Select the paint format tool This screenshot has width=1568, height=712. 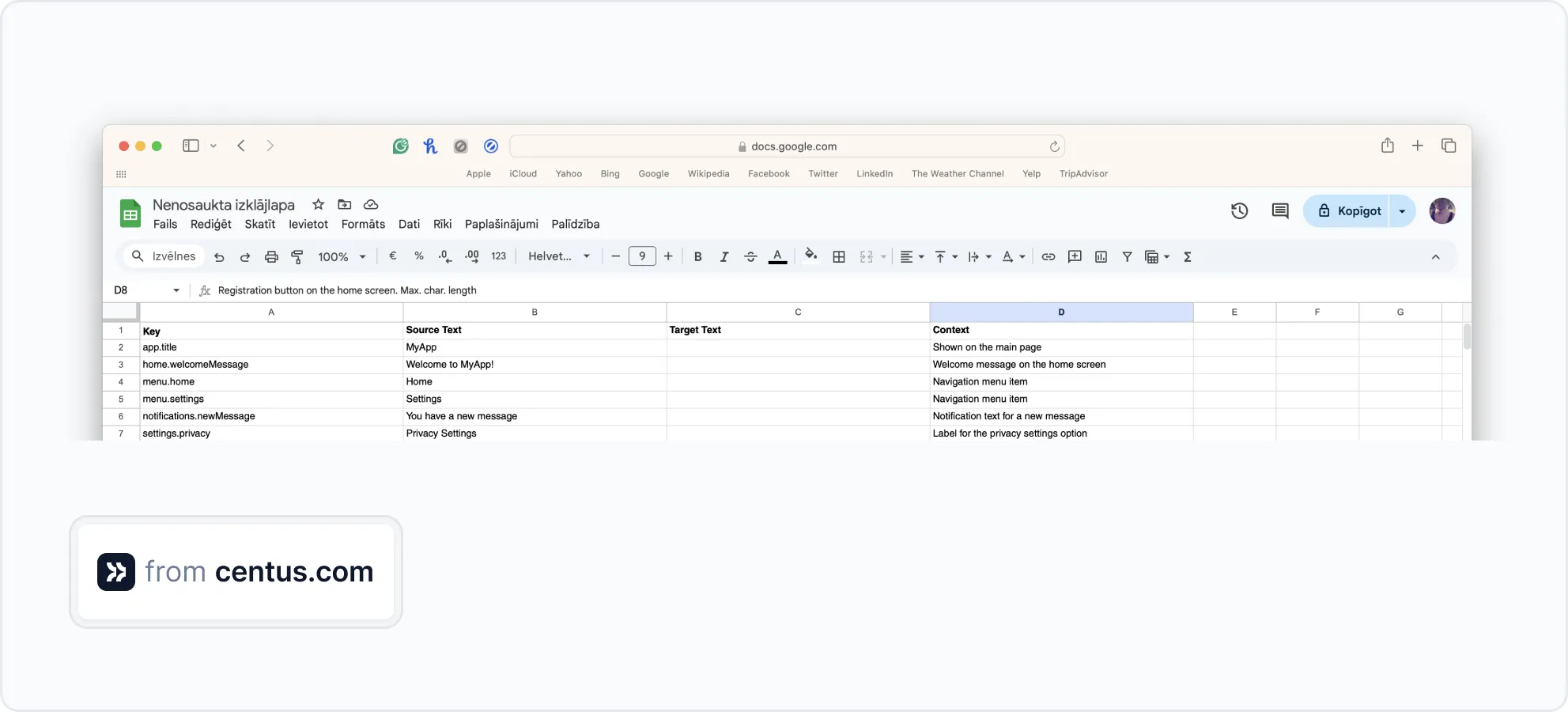click(x=297, y=256)
